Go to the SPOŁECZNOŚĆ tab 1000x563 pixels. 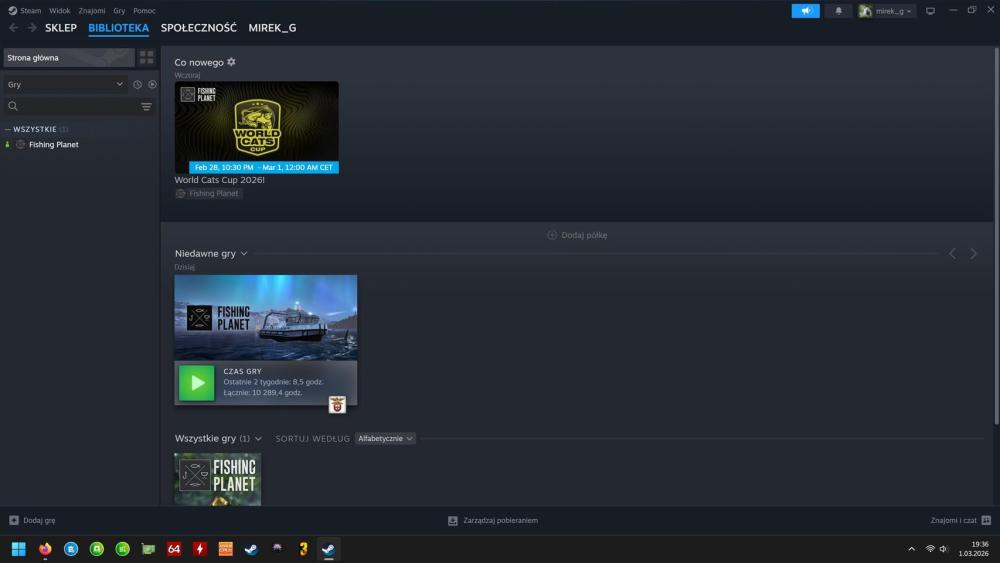(198, 28)
